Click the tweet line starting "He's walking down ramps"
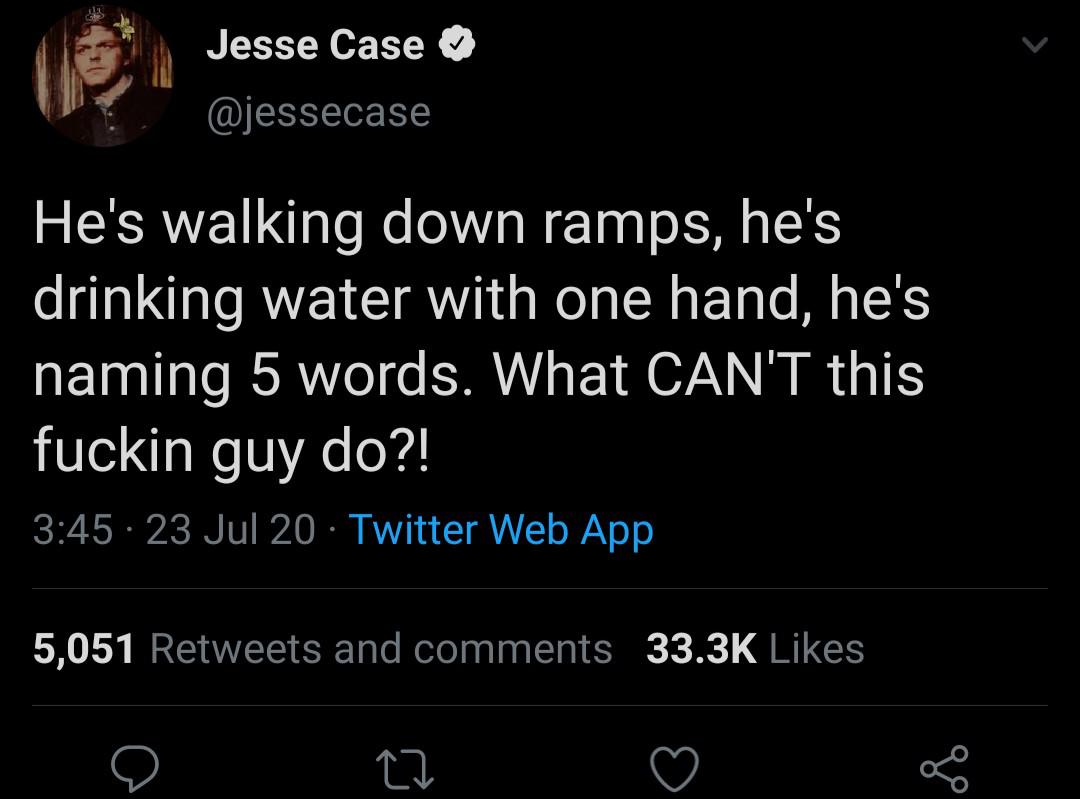Image resolution: width=1080 pixels, height=799 pixels. (x=437, y=224)
